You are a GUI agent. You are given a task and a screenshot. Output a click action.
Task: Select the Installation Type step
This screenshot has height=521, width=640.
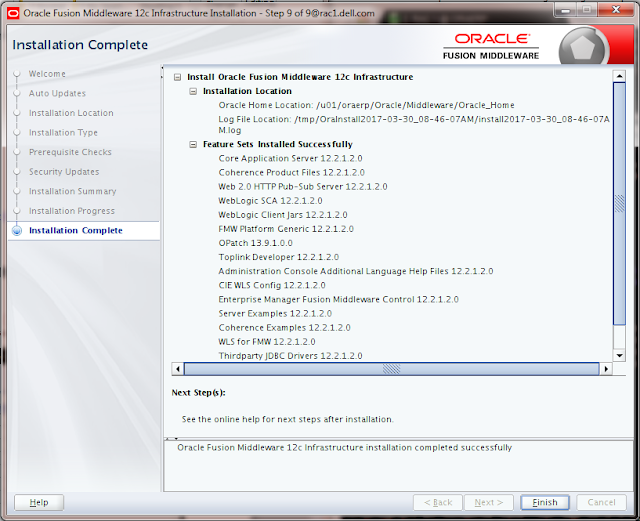(63, 133)
